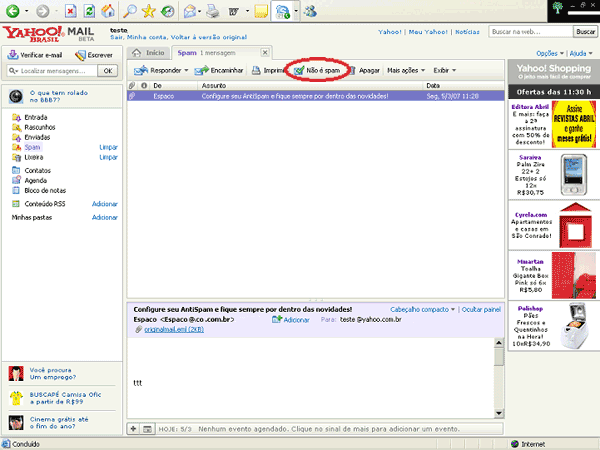The height and width of the screenshot is (450, 600).
Task: Close the Spam tab
Action: coord(264,52)
